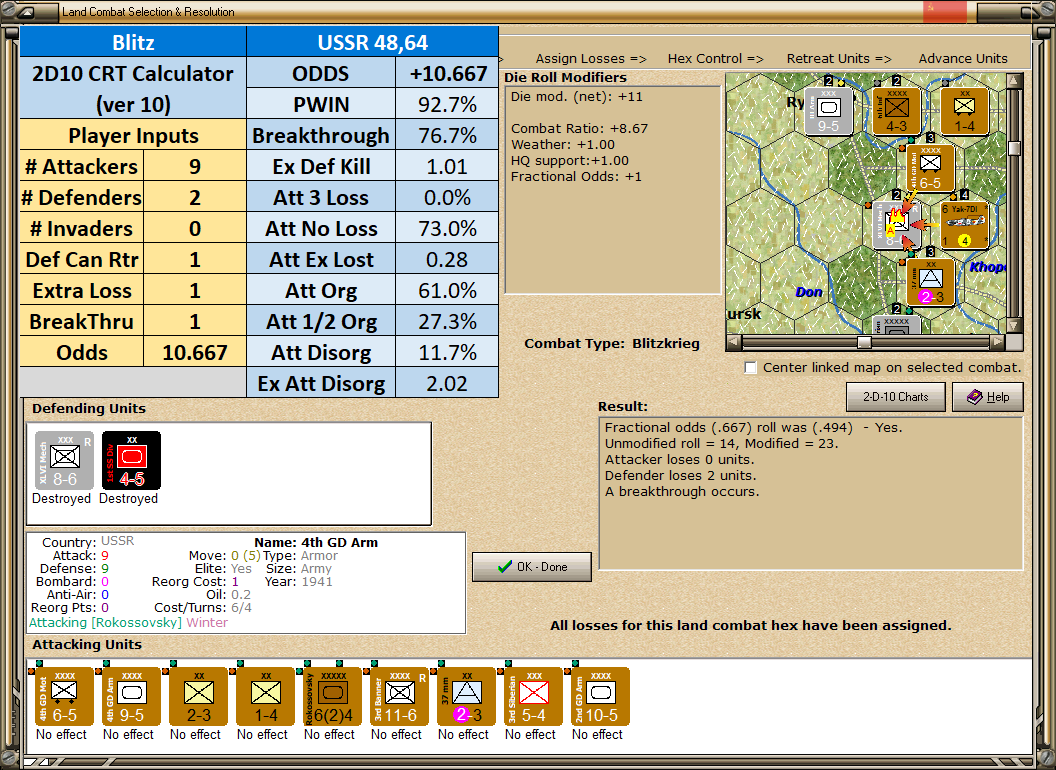Click the # Attackers value 9 cell

pos(195,166)
